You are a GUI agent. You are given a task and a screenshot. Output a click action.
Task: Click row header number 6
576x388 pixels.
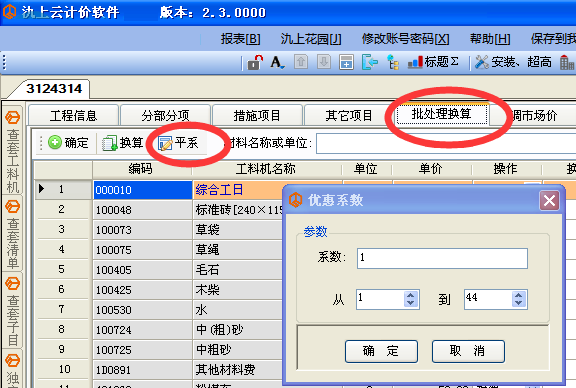(62, 289)
